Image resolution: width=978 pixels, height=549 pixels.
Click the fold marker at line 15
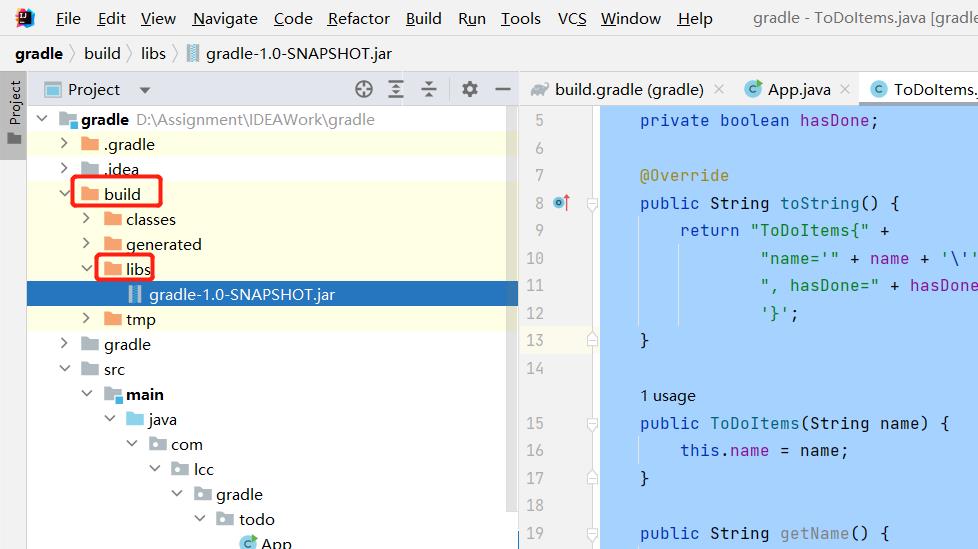(592, 424)
